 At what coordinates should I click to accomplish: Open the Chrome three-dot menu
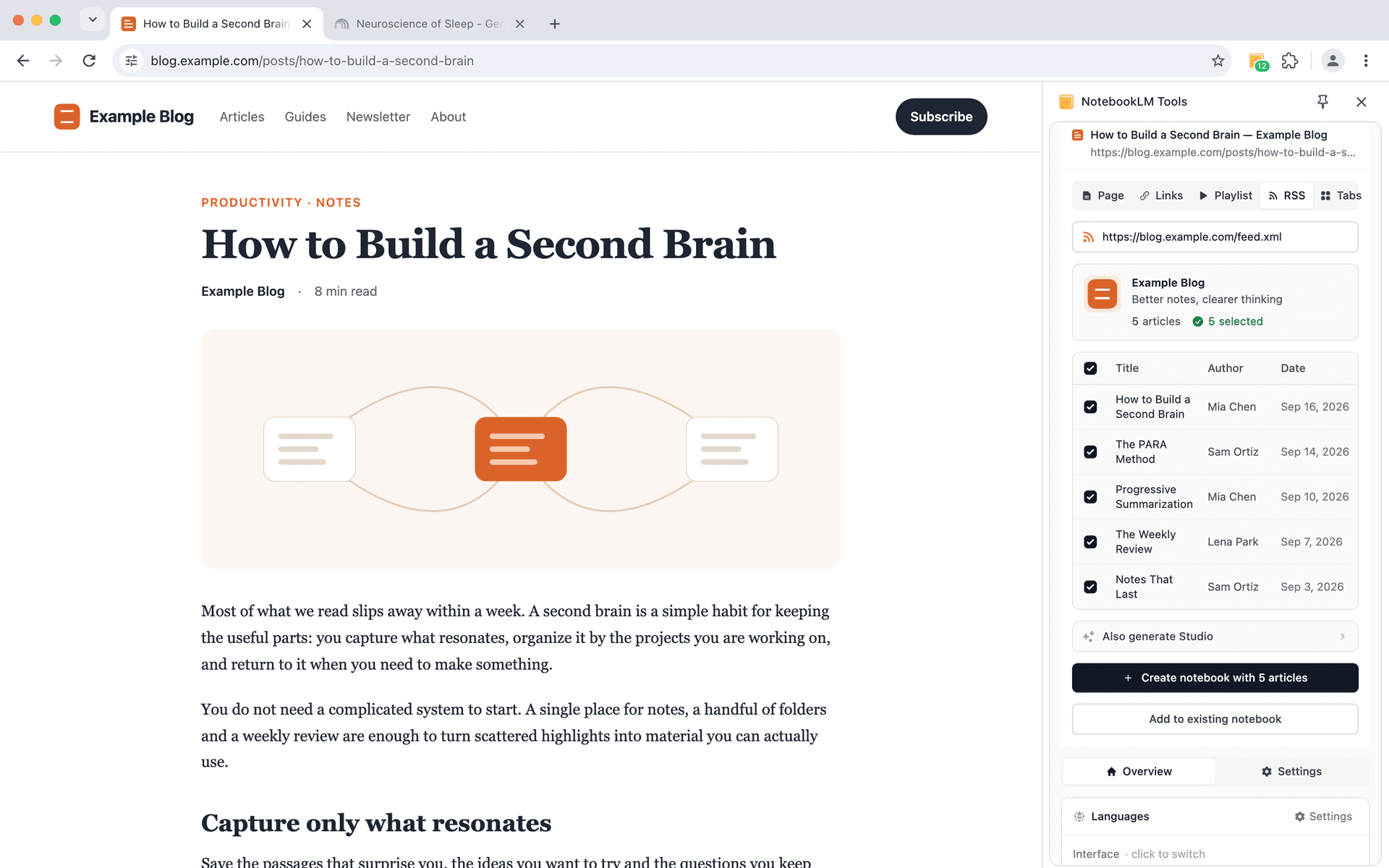pyautogui.click(x=1366, y=61)
